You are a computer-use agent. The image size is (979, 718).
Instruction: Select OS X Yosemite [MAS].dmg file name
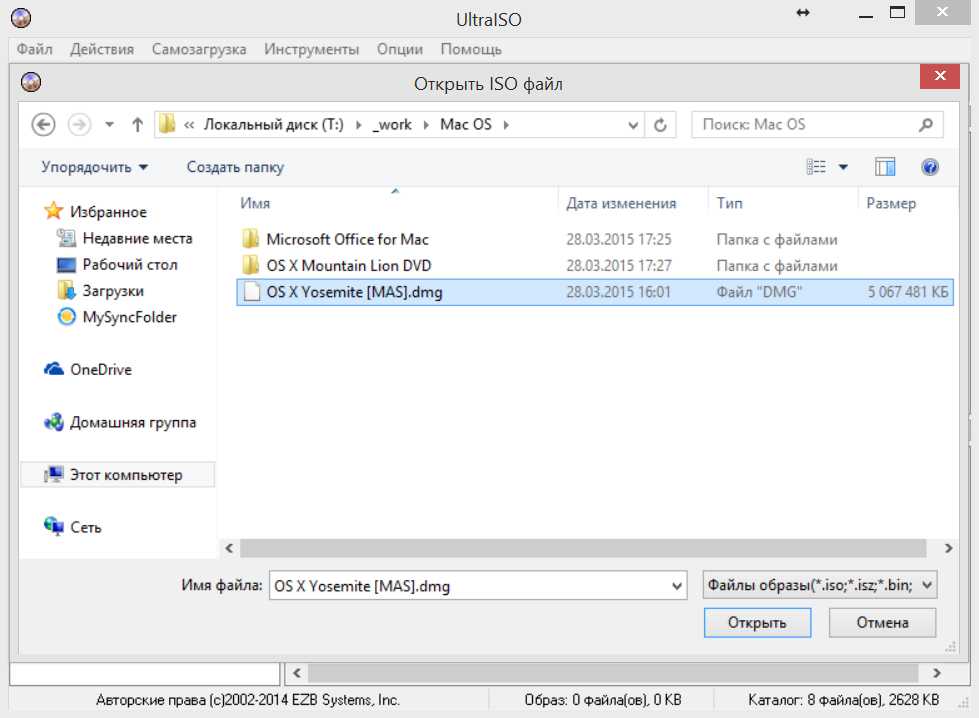click(355, 292)
